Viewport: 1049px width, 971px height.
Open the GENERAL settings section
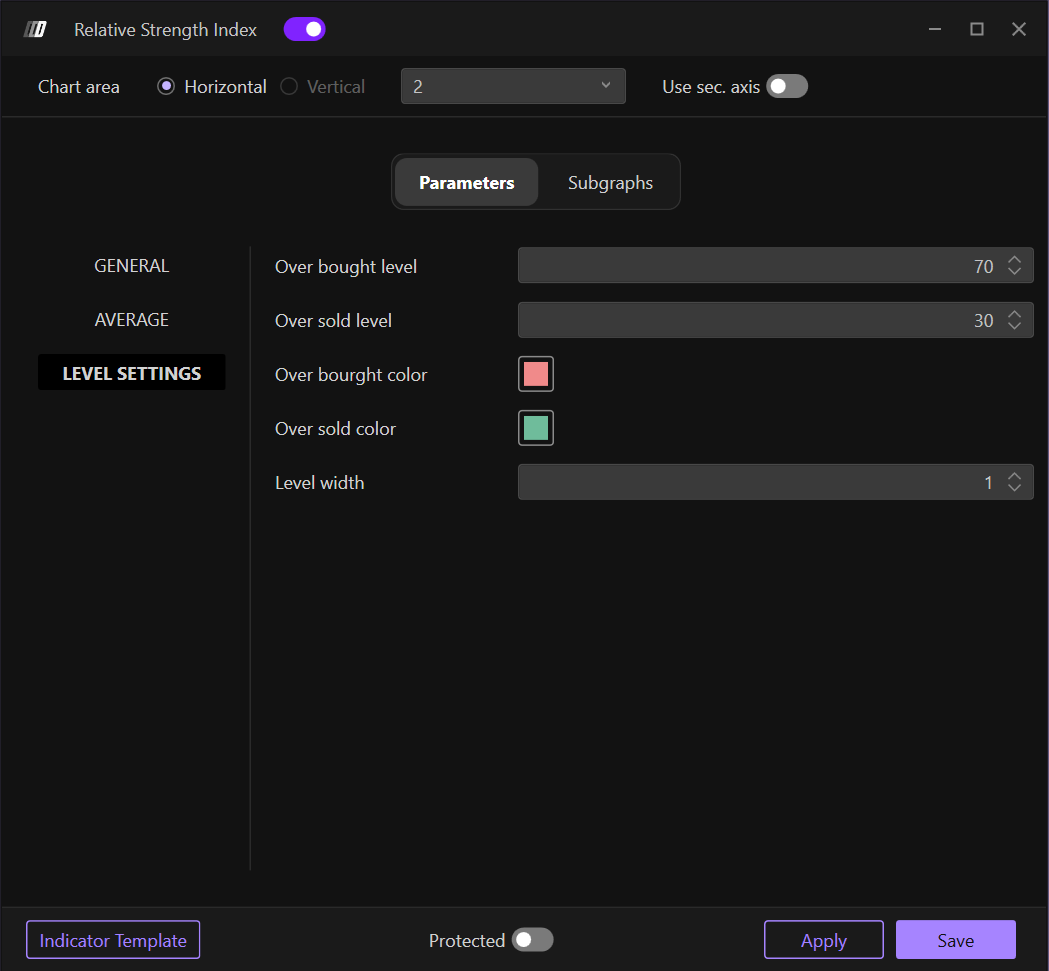pos(132,266)
